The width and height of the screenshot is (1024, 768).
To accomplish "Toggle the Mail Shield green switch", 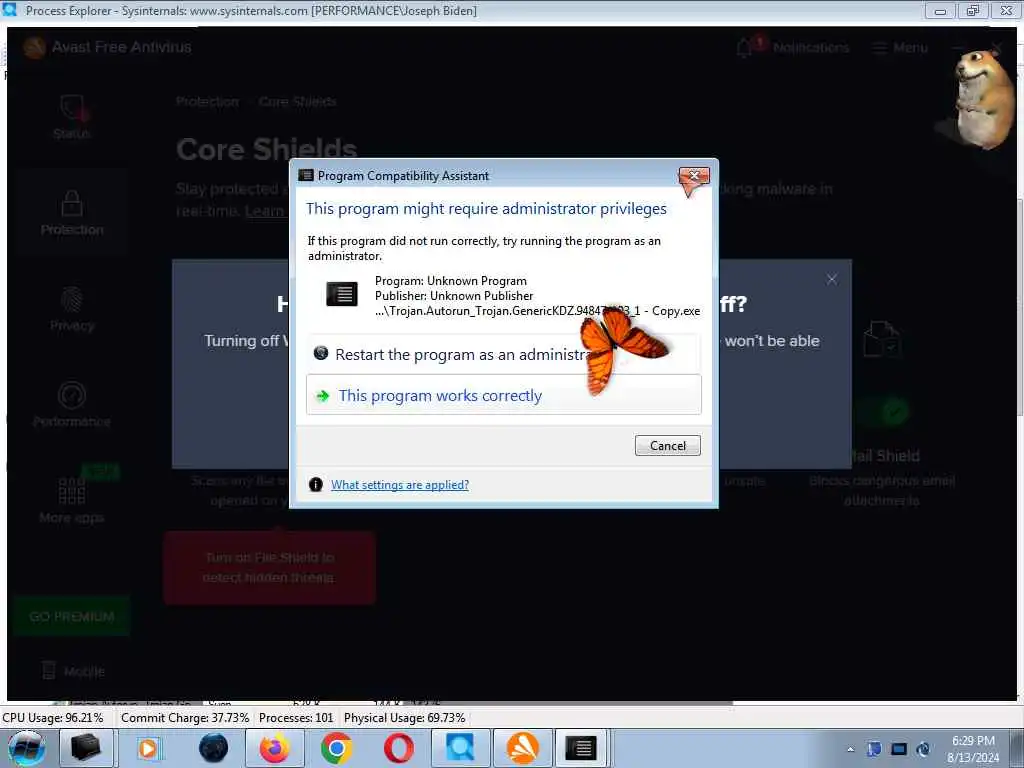I will (884, 412).
